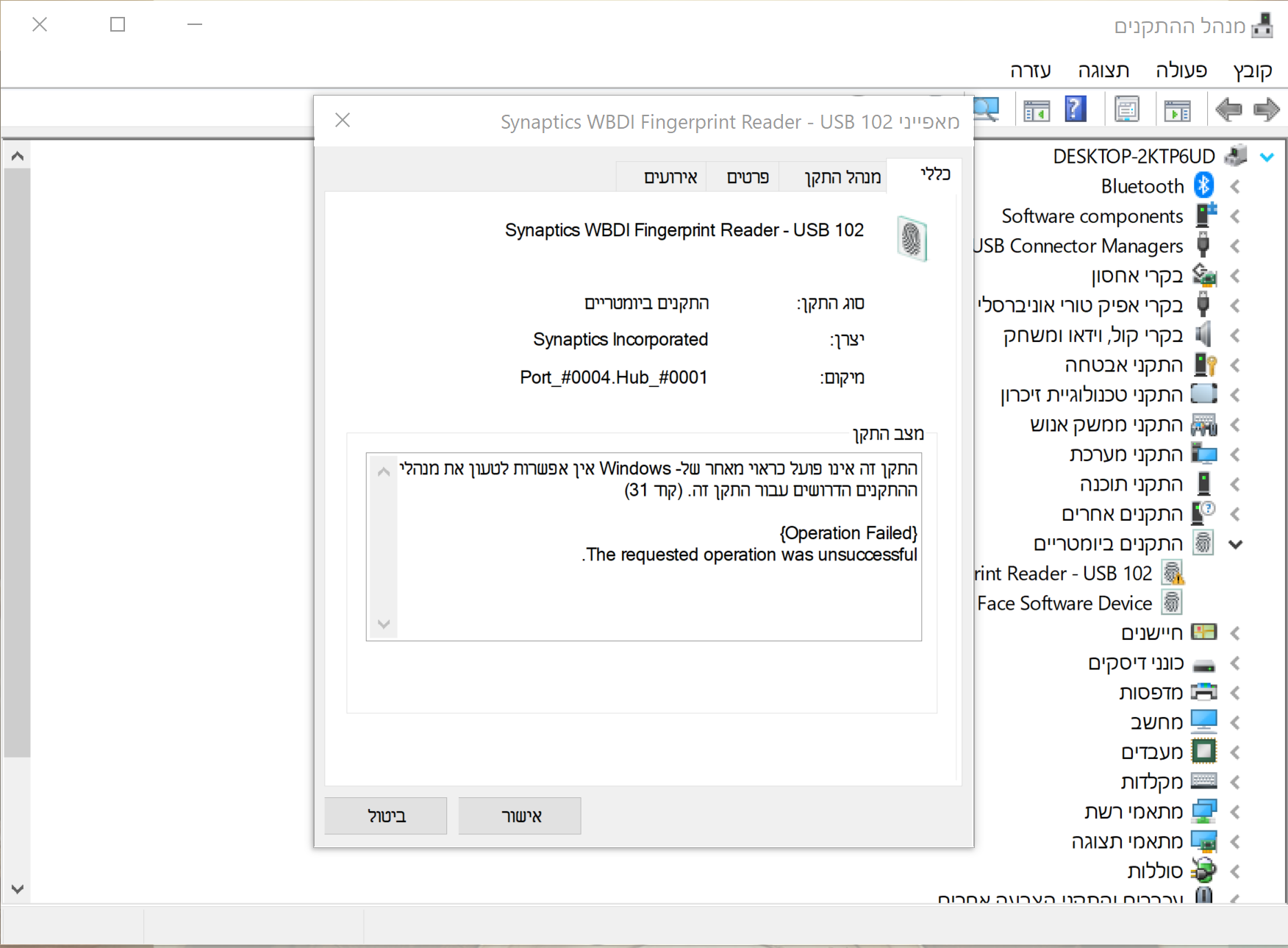Click the חיישנים sensors icon

[1204, 632]
